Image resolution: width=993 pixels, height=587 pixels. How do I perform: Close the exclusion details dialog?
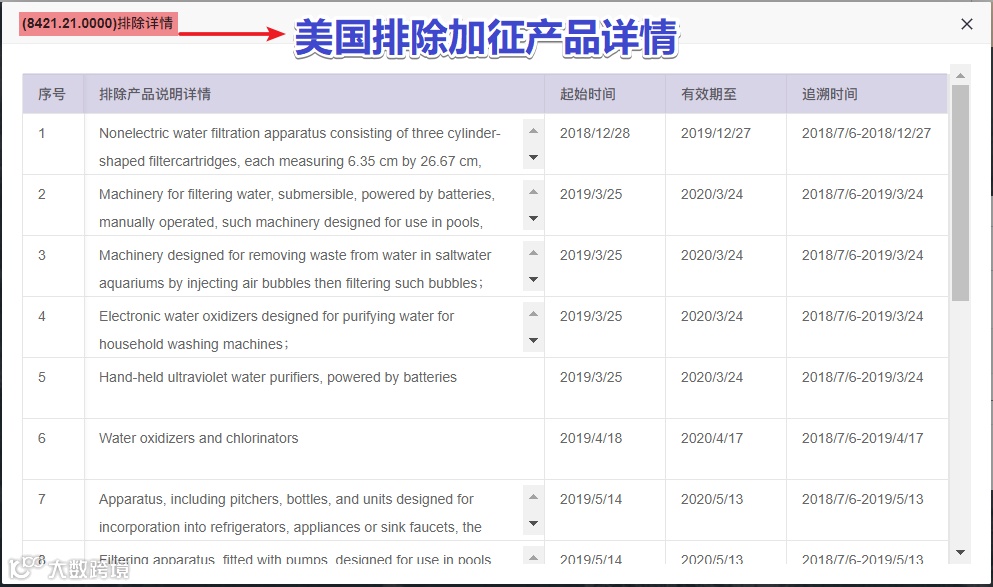[966, 24]
